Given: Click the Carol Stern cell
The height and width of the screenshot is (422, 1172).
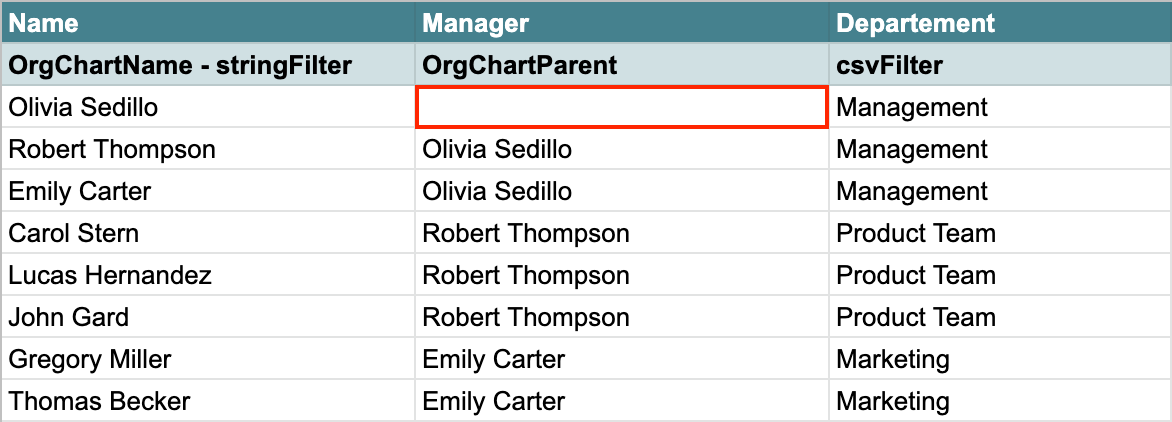Looking at the screenshot, I should click(208, 233).
